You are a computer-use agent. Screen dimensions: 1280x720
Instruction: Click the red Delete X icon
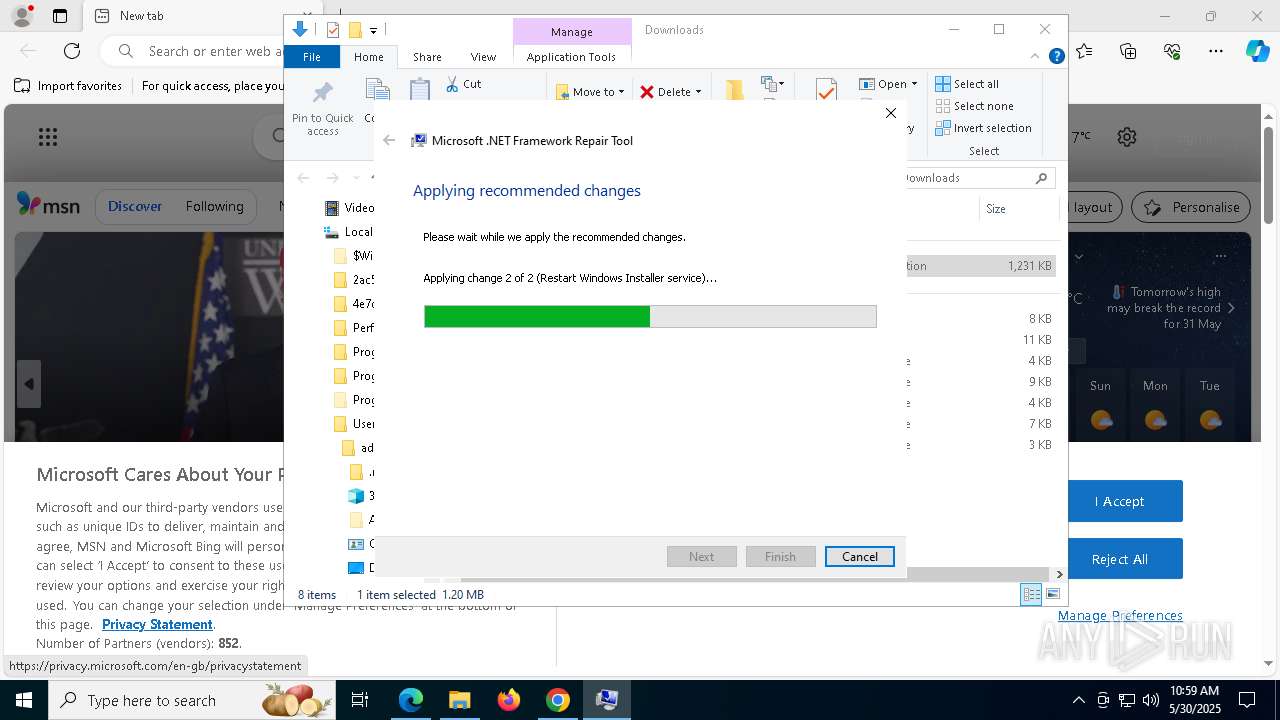click(x=647, y=92)
